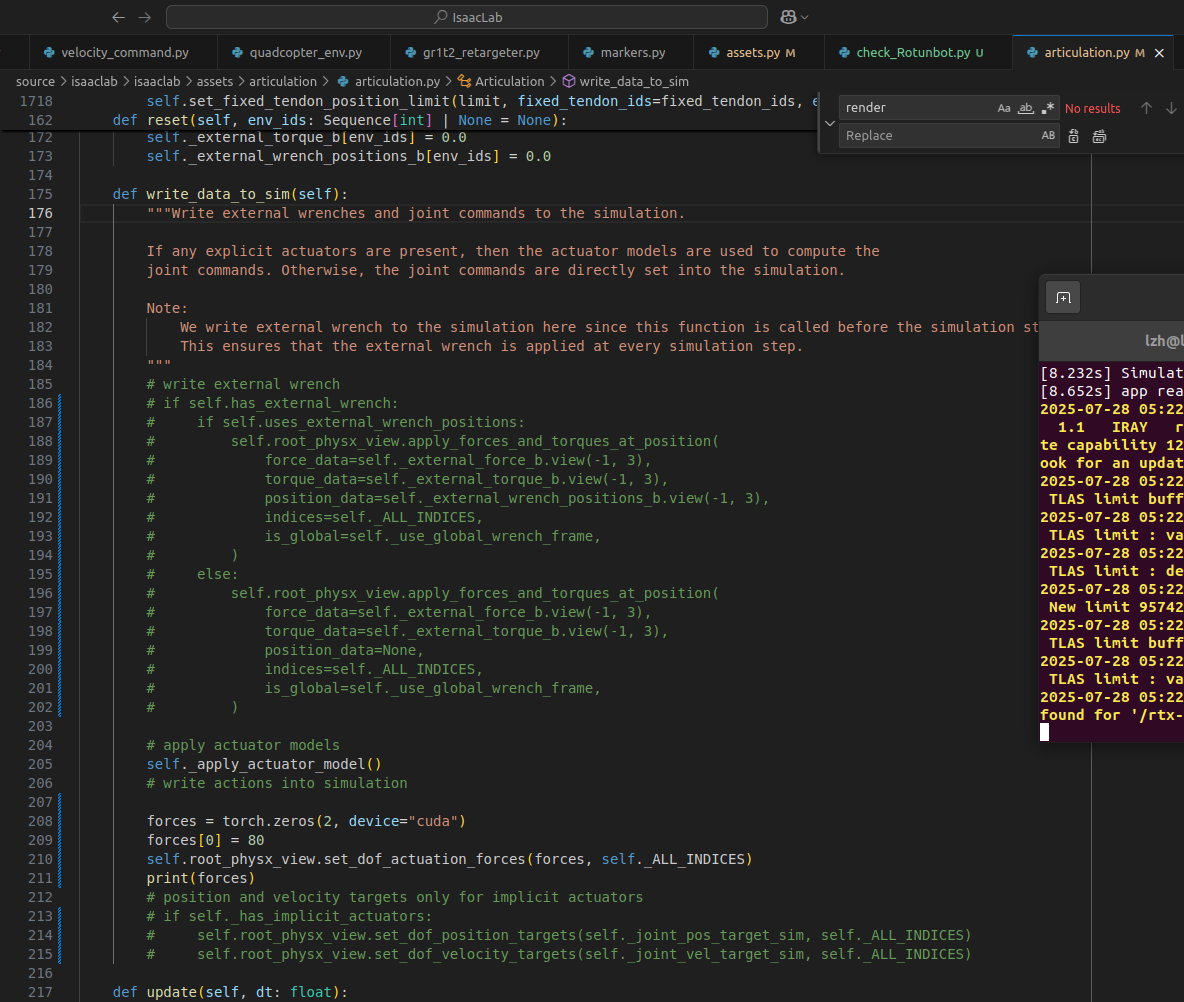Expand the Copilot dropdown chevron
The width and height of the screenshot is (1184, 1002).
point(805,17)
